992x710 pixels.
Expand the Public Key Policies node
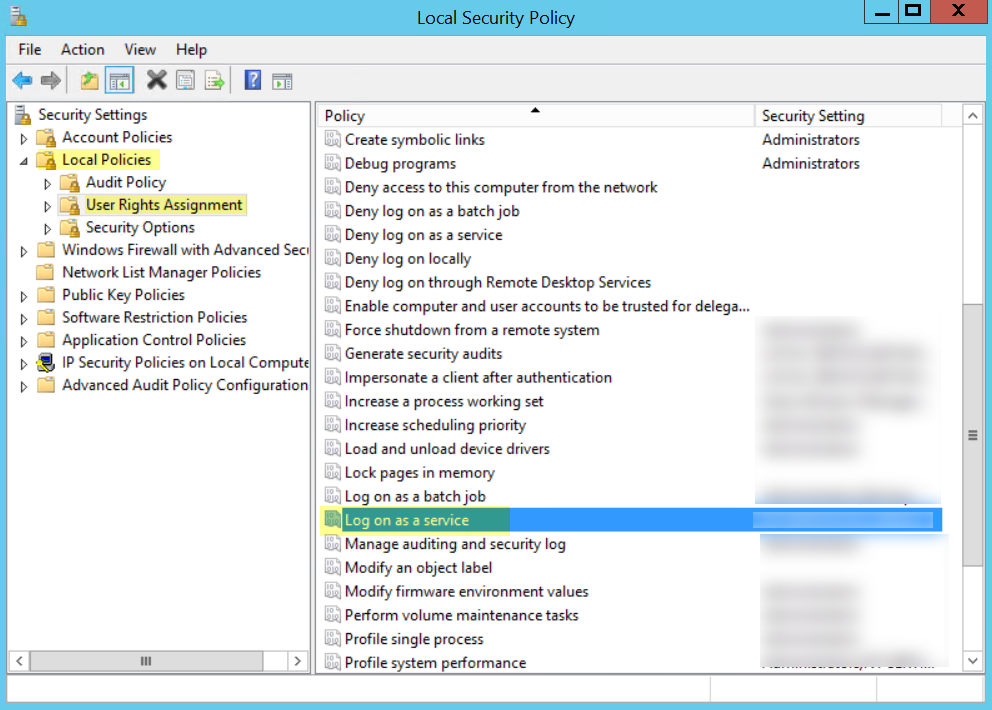[x=22, y=295]
